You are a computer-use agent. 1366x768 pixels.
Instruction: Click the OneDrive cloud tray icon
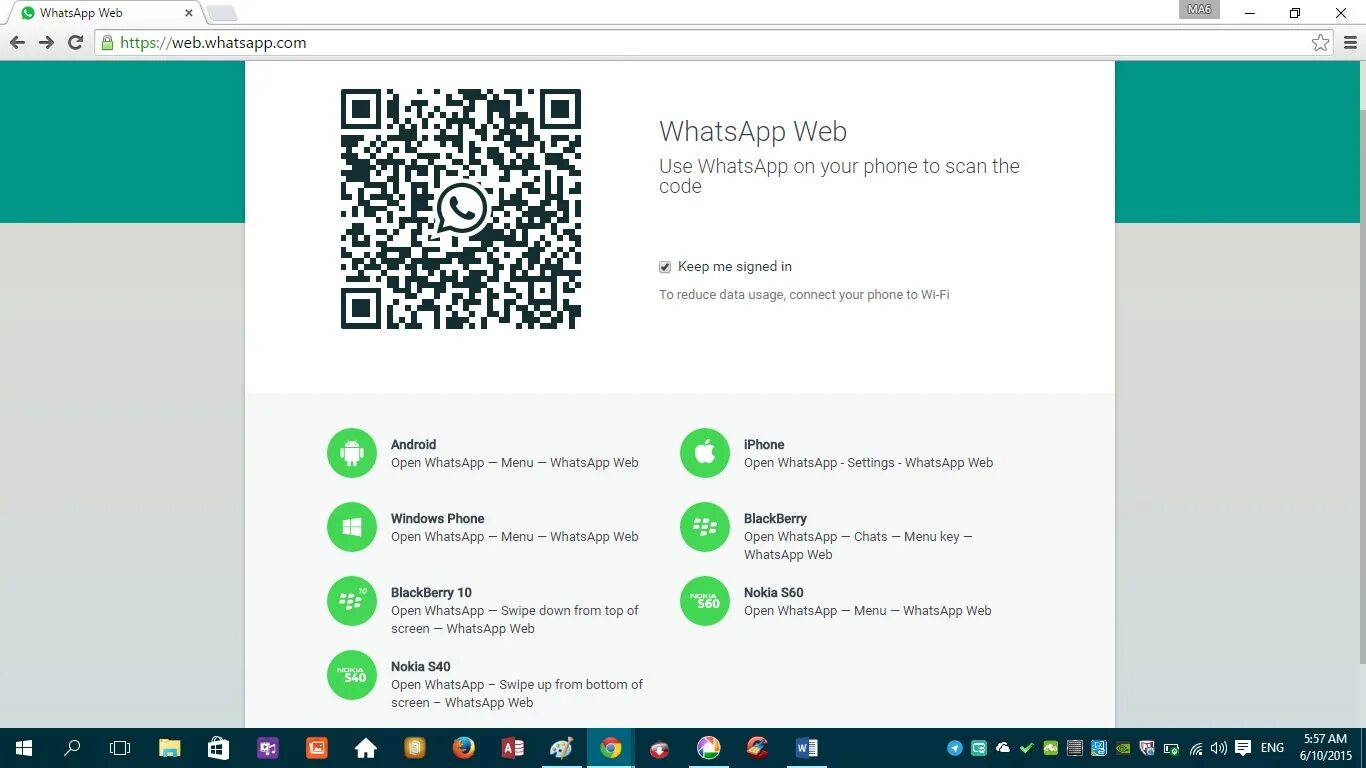(1003, 748)
